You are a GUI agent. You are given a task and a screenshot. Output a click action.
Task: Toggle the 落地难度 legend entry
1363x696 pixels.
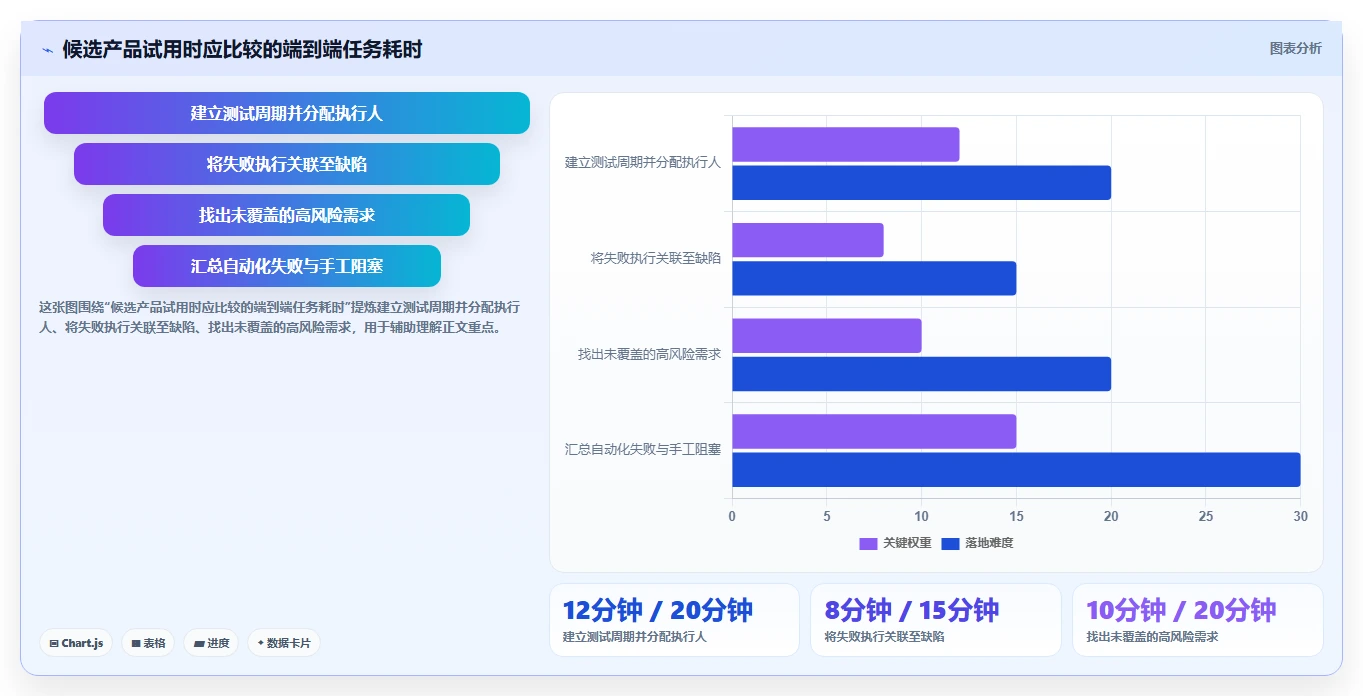977,543
